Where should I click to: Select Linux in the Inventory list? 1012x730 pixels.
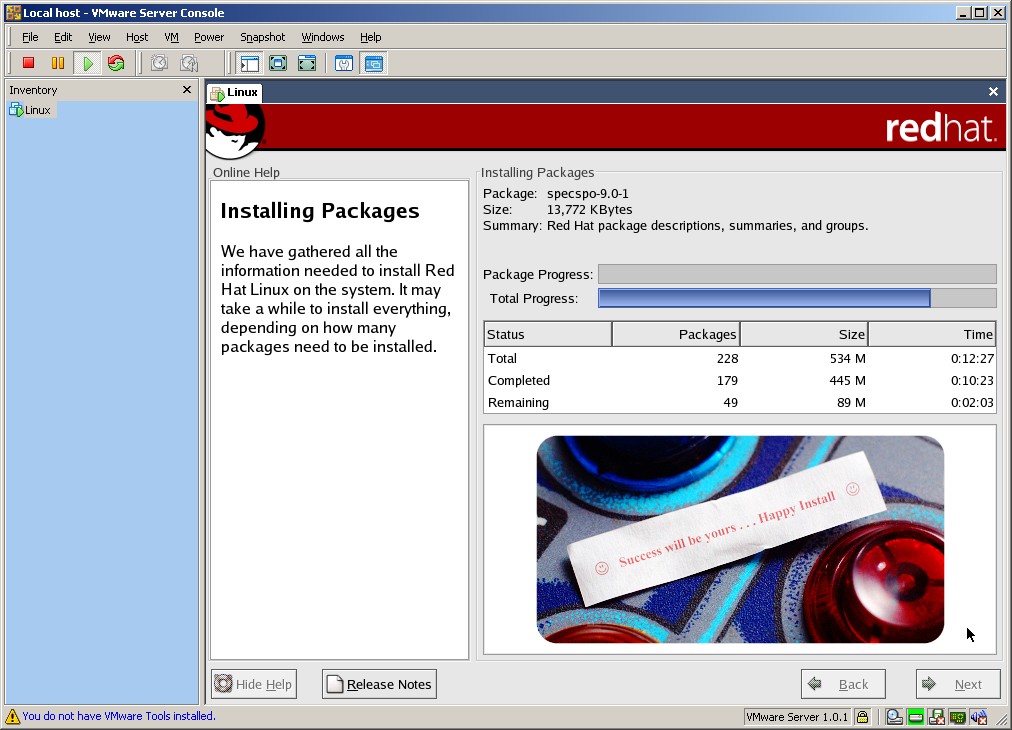click(x=37, y=110)
